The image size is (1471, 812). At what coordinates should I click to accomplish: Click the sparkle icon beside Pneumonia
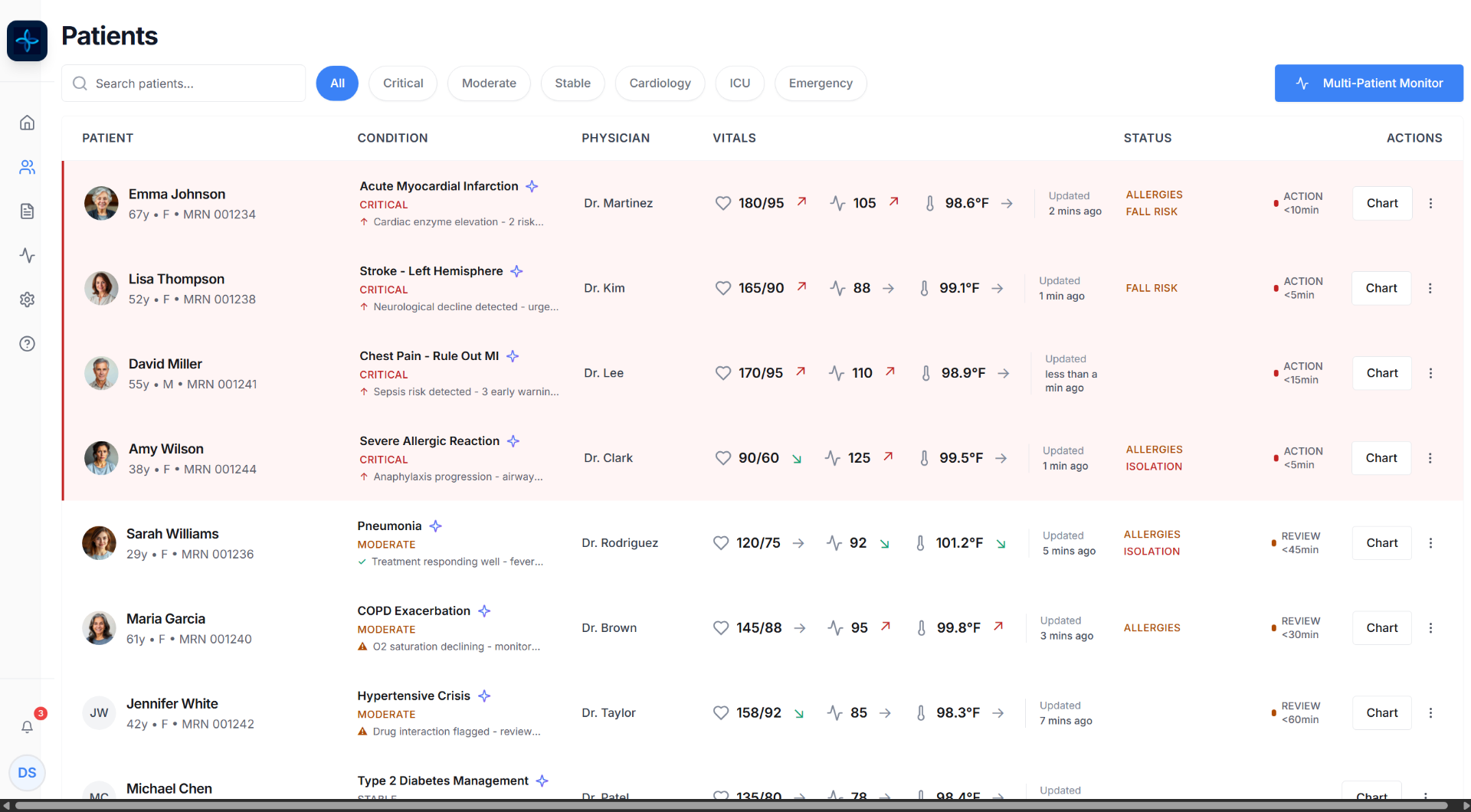[x=436, y=526]
